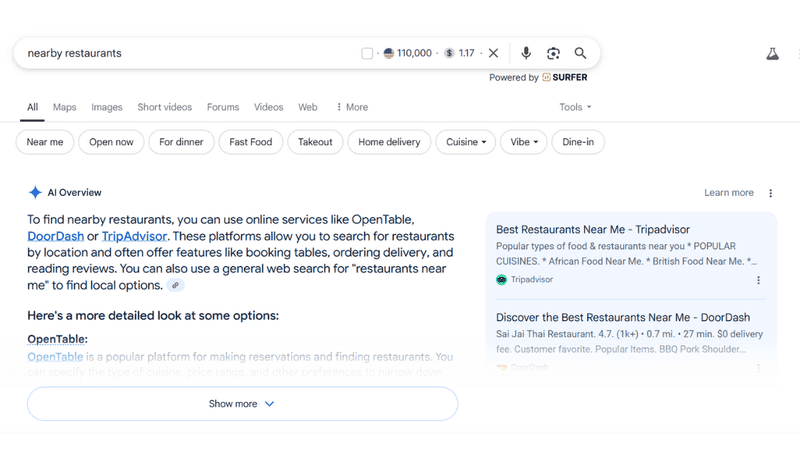
Task: Open Google Lens image search icon
Action: 554,53
